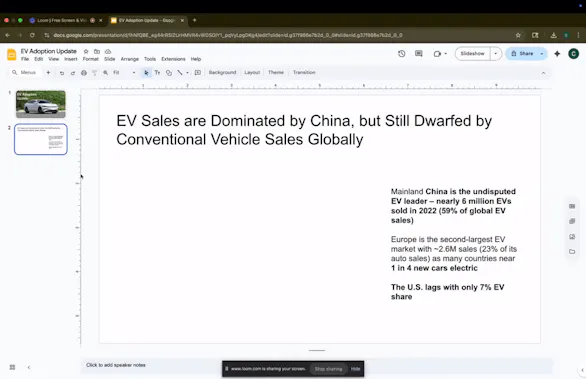
Task: Pick the Line tool
Action: [x=180, y=73]
